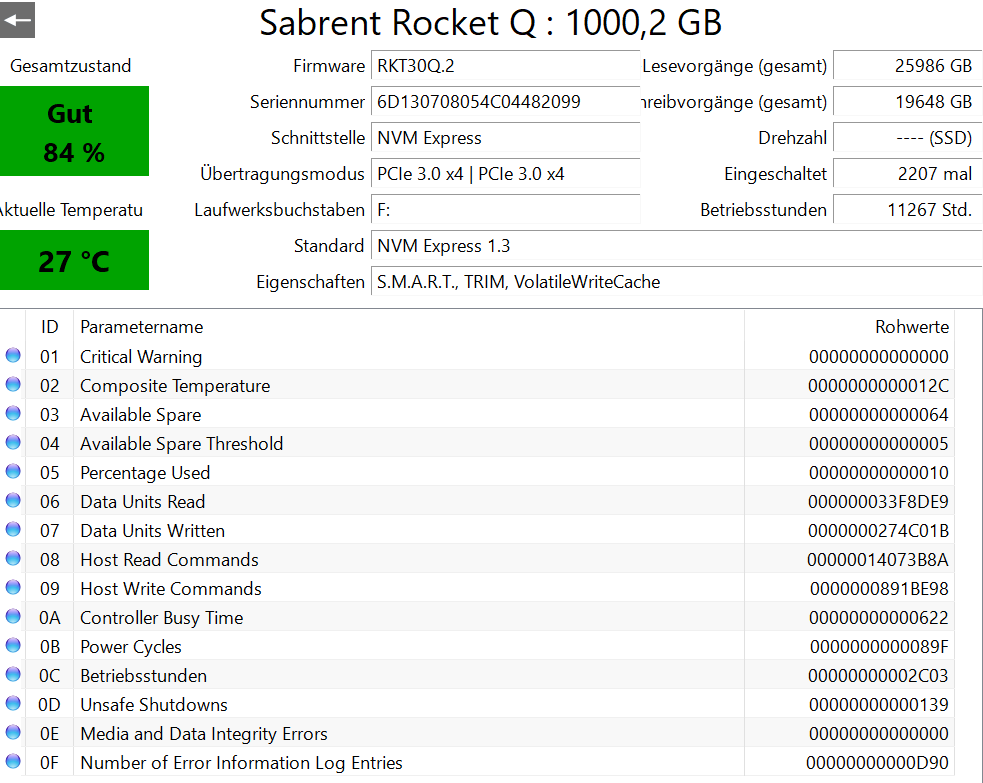
Task: Click the Eigenschaften field with S.M.A.R.T., TRIM
Action: point(676,282)
